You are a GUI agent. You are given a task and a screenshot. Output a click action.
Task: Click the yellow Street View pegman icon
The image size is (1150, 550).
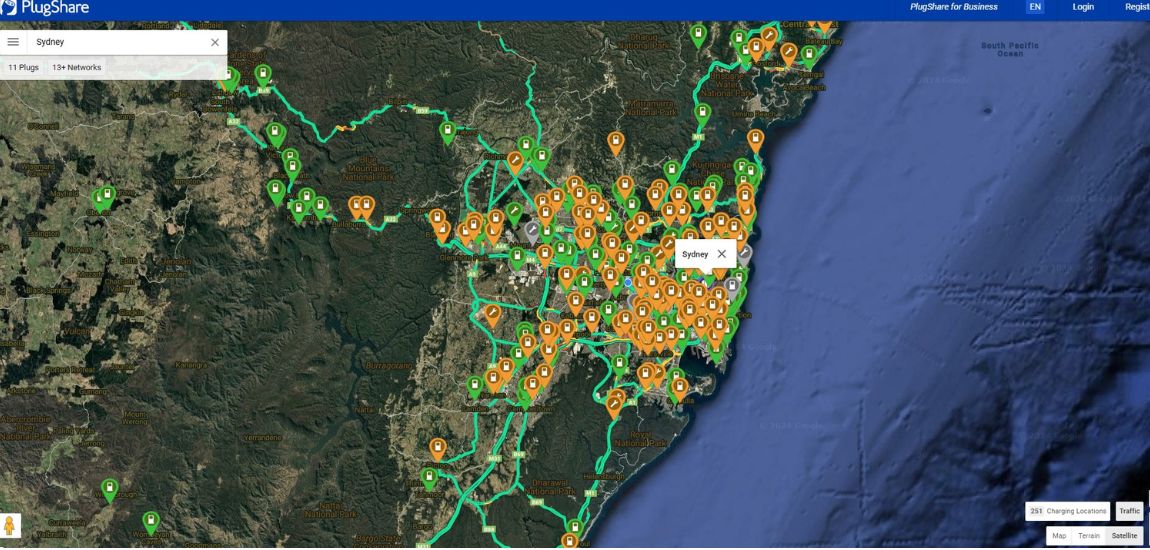pos(11,526)
